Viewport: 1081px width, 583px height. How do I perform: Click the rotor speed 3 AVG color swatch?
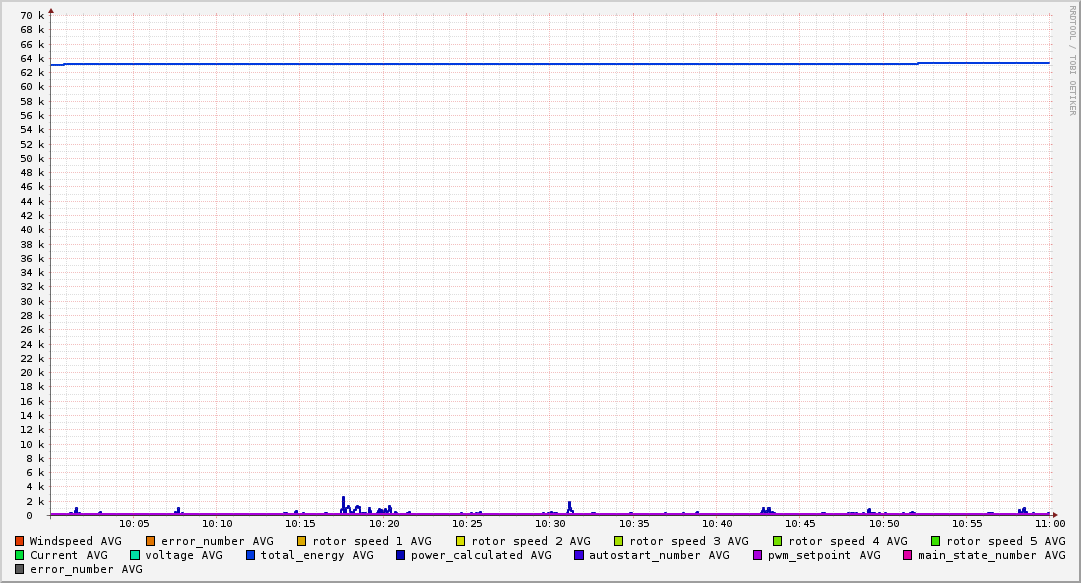pyautogui.click(x=619, y=541)
